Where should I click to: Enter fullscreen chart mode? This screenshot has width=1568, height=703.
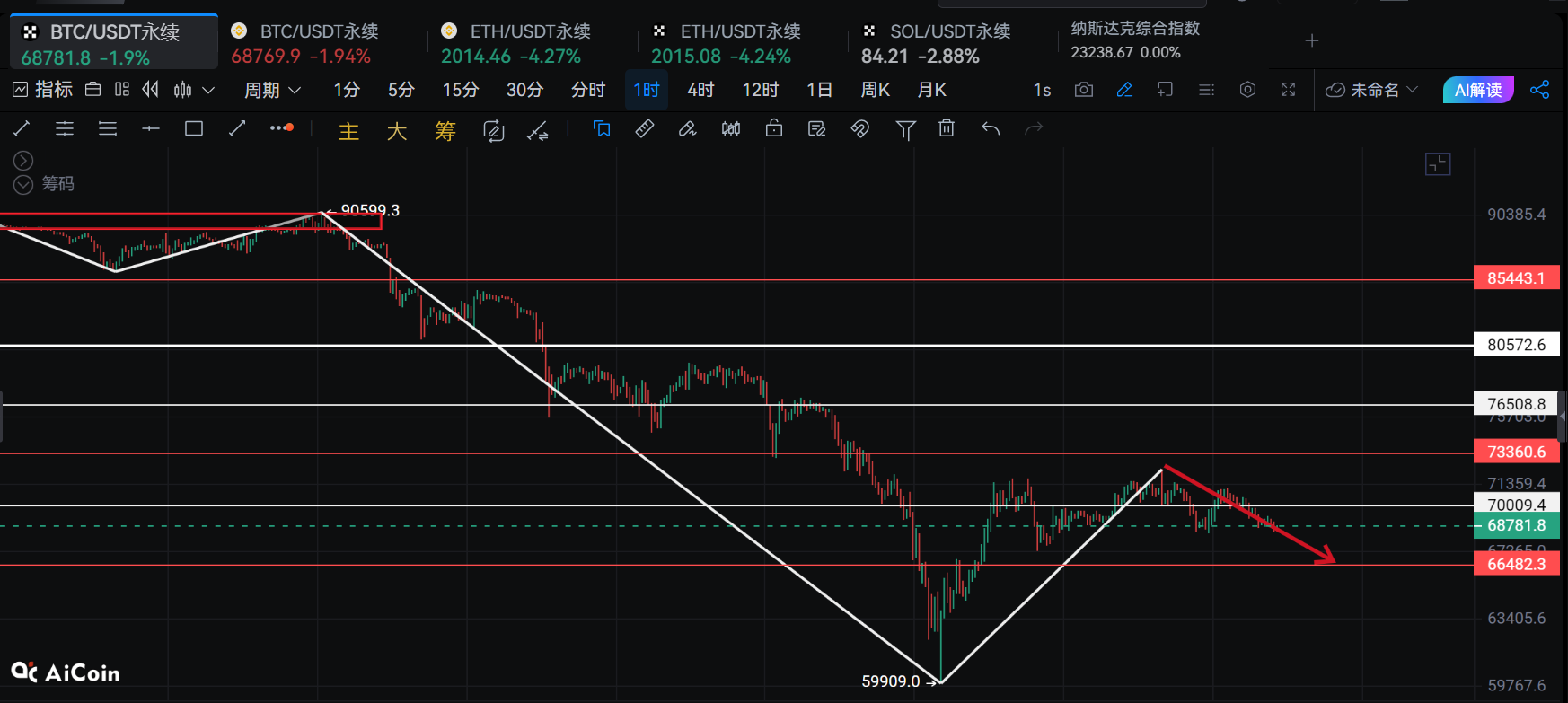click(1288, 90)
